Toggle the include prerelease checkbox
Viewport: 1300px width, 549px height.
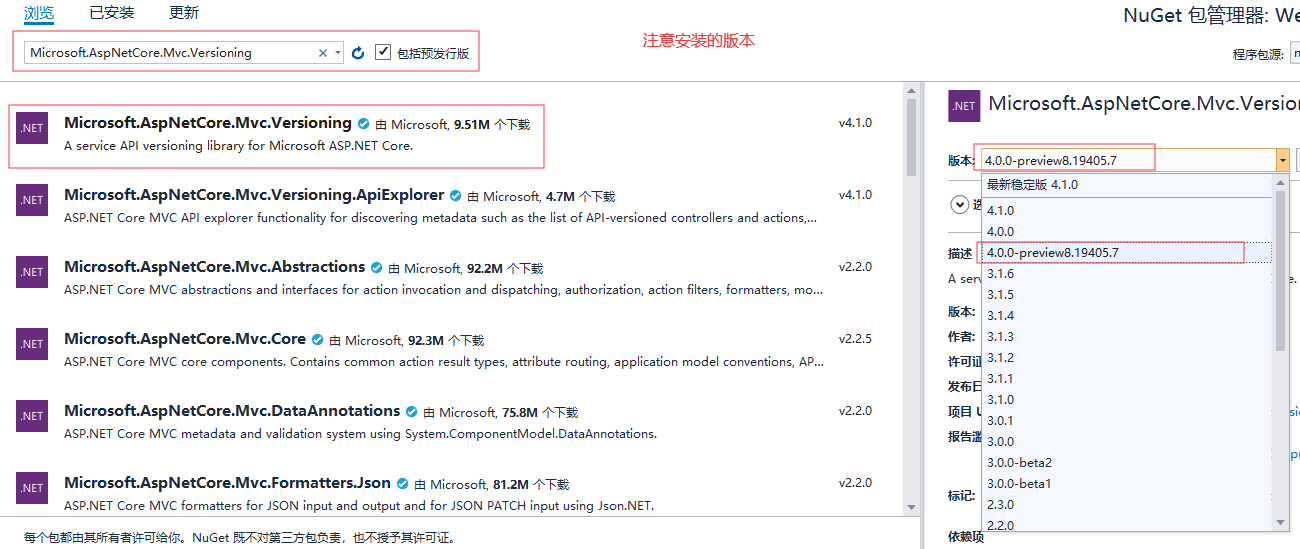coord(383,52)
